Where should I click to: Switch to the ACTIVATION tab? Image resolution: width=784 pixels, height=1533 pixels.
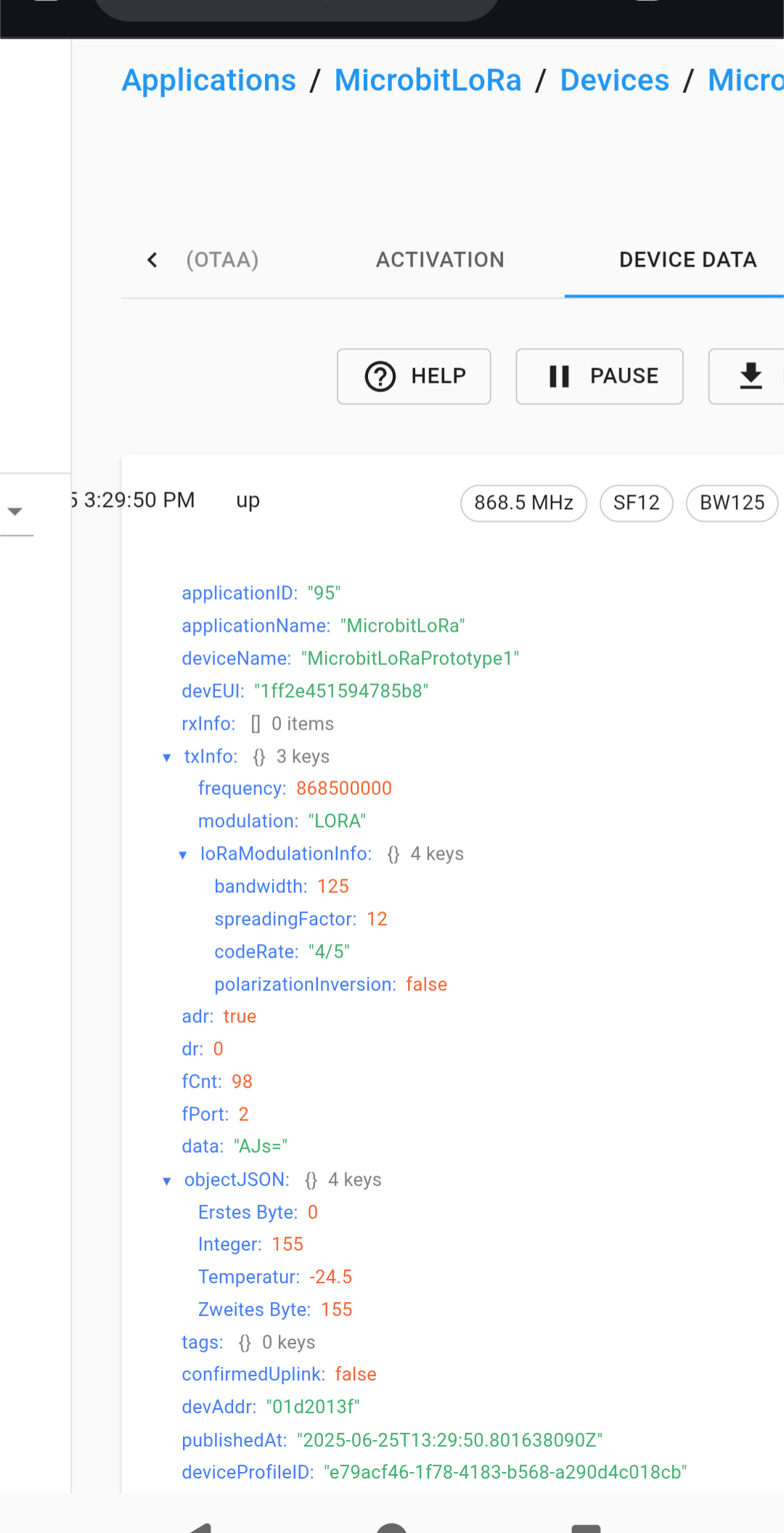[x=440, y=260]
